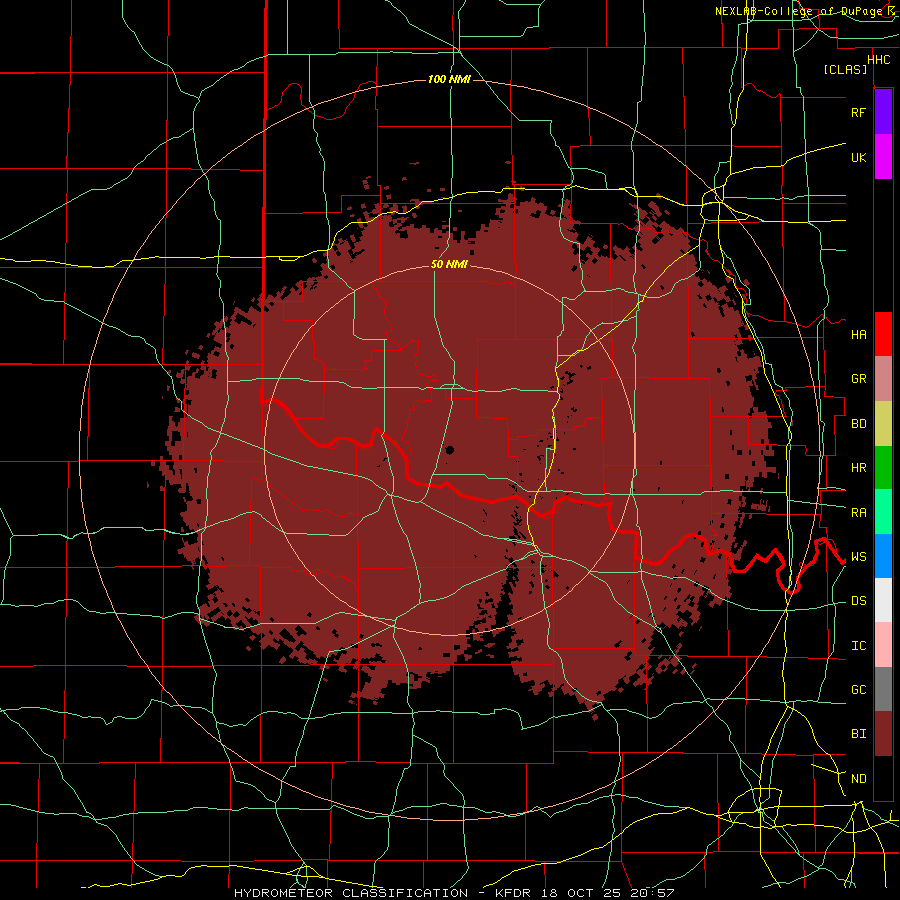
Task: Click the HA red legend swatch
Action: tap(883, 334)
